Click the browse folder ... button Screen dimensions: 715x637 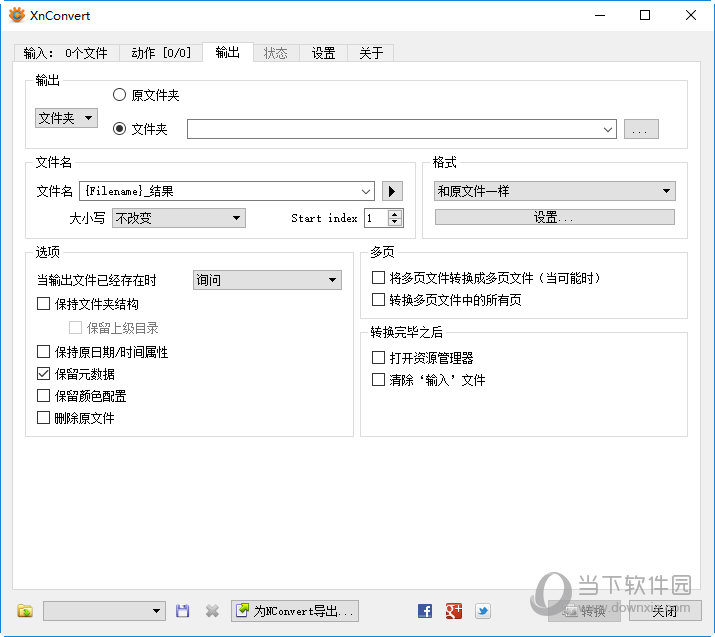(x=641, y=129)
